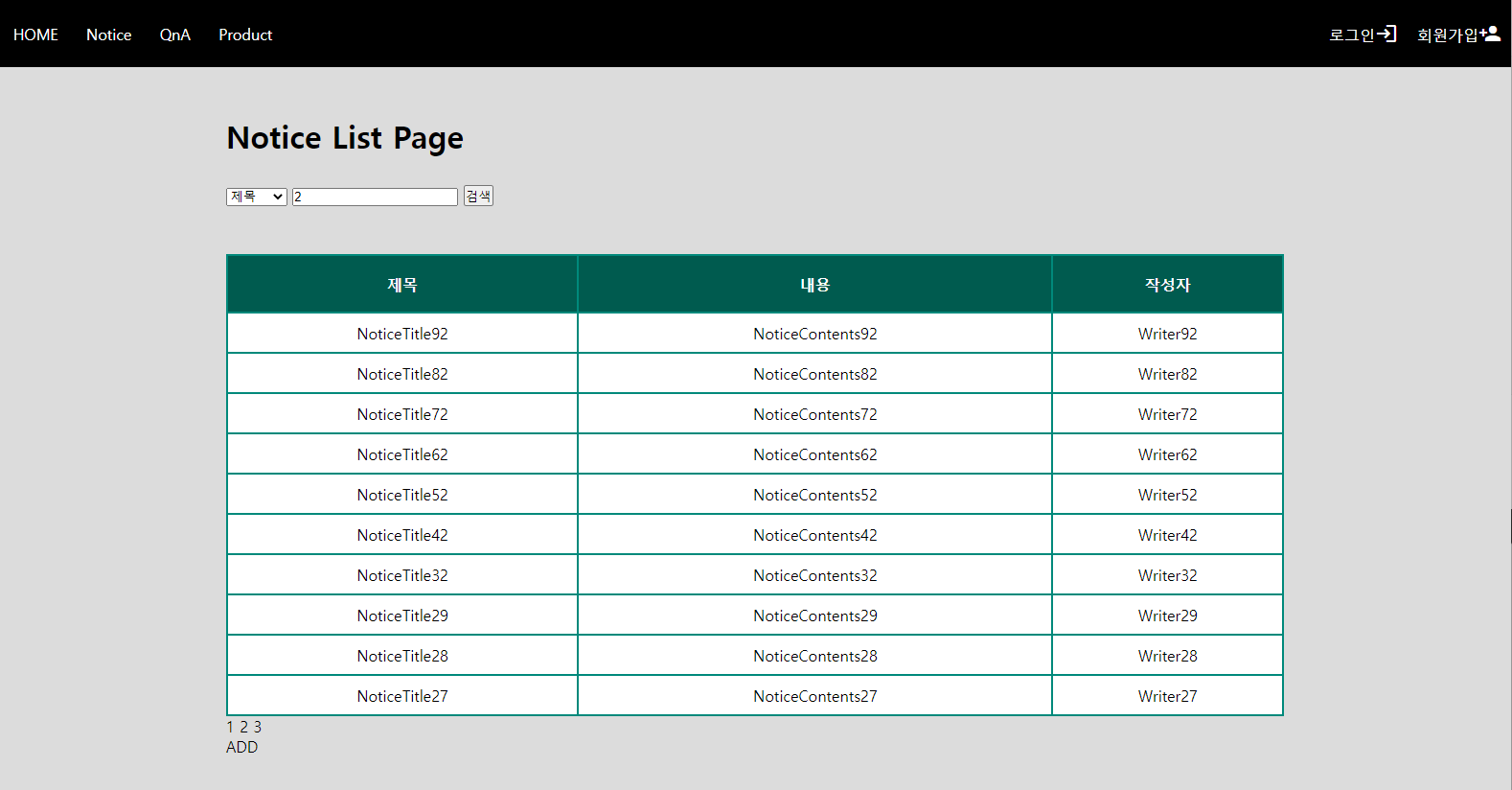Open the Notice menu item
Viewport: 1512px width, 790px height.
108,35
